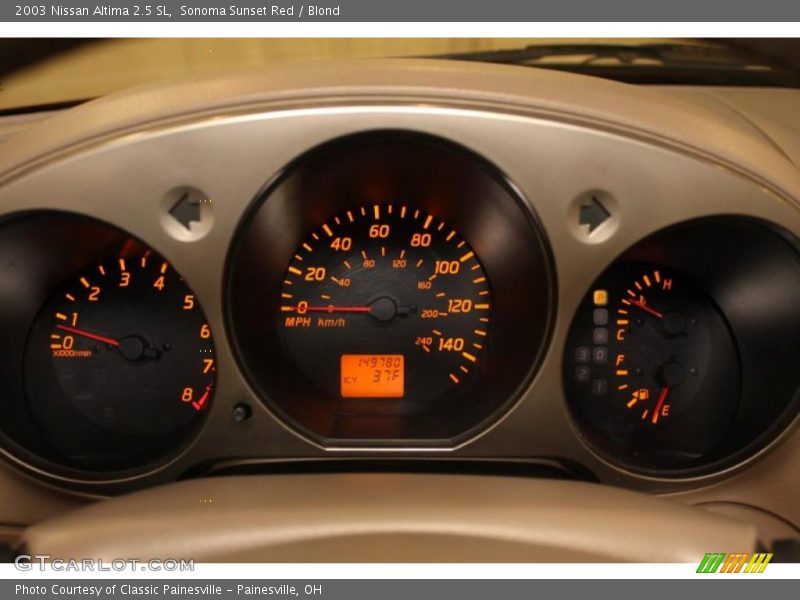
Task: Click the large 60 on the mph scale
Action: point(379,232)
